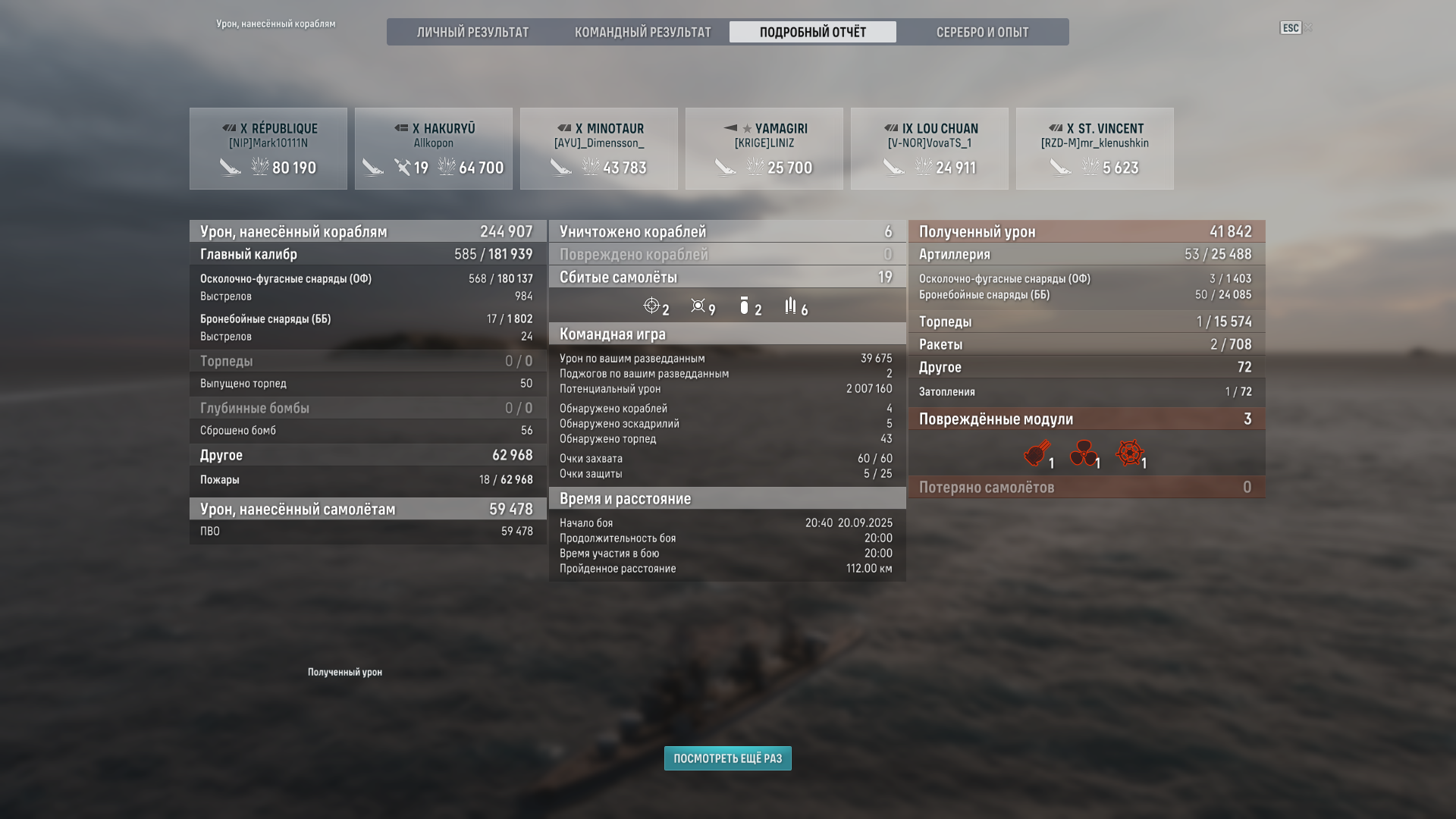Screen dimensions: 1456x819
Task: Open the Серебро и опыт tab
Action: point(983,32)
